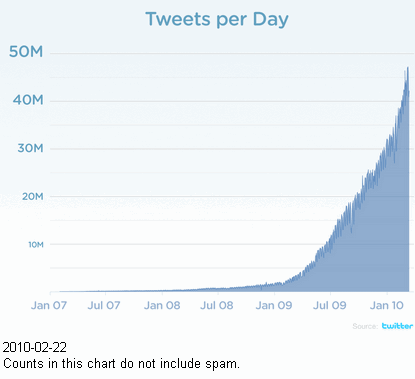Screen dimensions: 415x379
Task: Click the Tweets per Day chart title
Action: [x=217, y=20]
